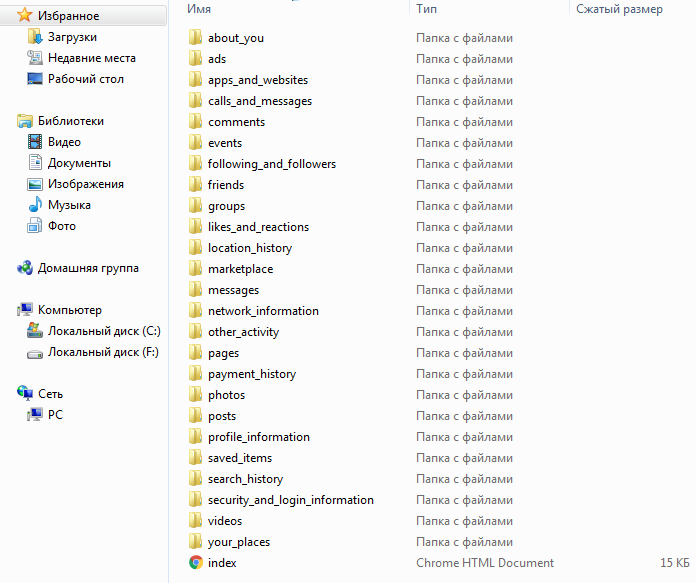This screenshot has height=583, width=696.
Task: Click the ads folder icon
Action: (x=195, y=58)
